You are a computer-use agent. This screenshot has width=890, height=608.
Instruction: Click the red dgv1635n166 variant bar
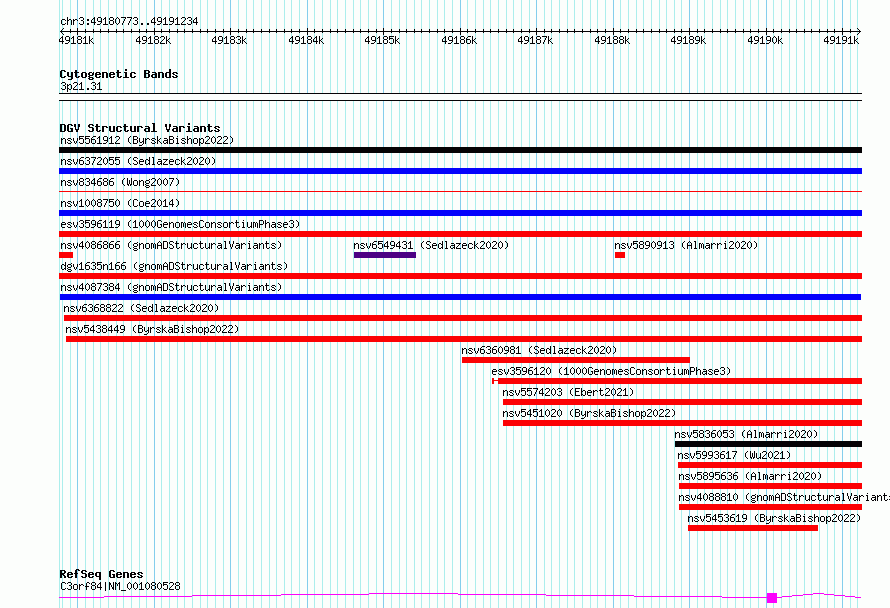tap(460, 276)
